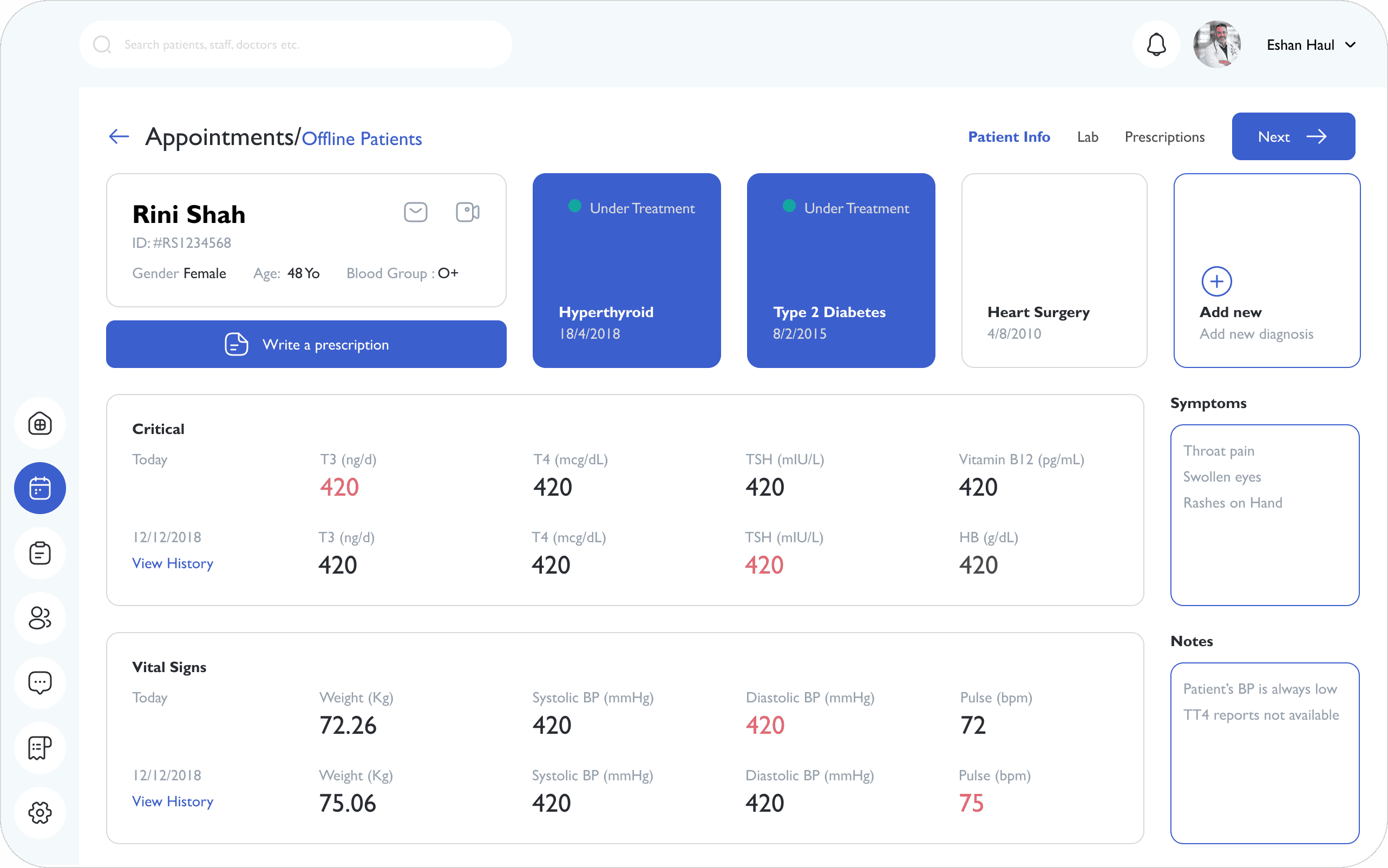Click the red Pulse value 75
The width and height of the screenshot is (1388, 868).
click(x=971, y=804)
